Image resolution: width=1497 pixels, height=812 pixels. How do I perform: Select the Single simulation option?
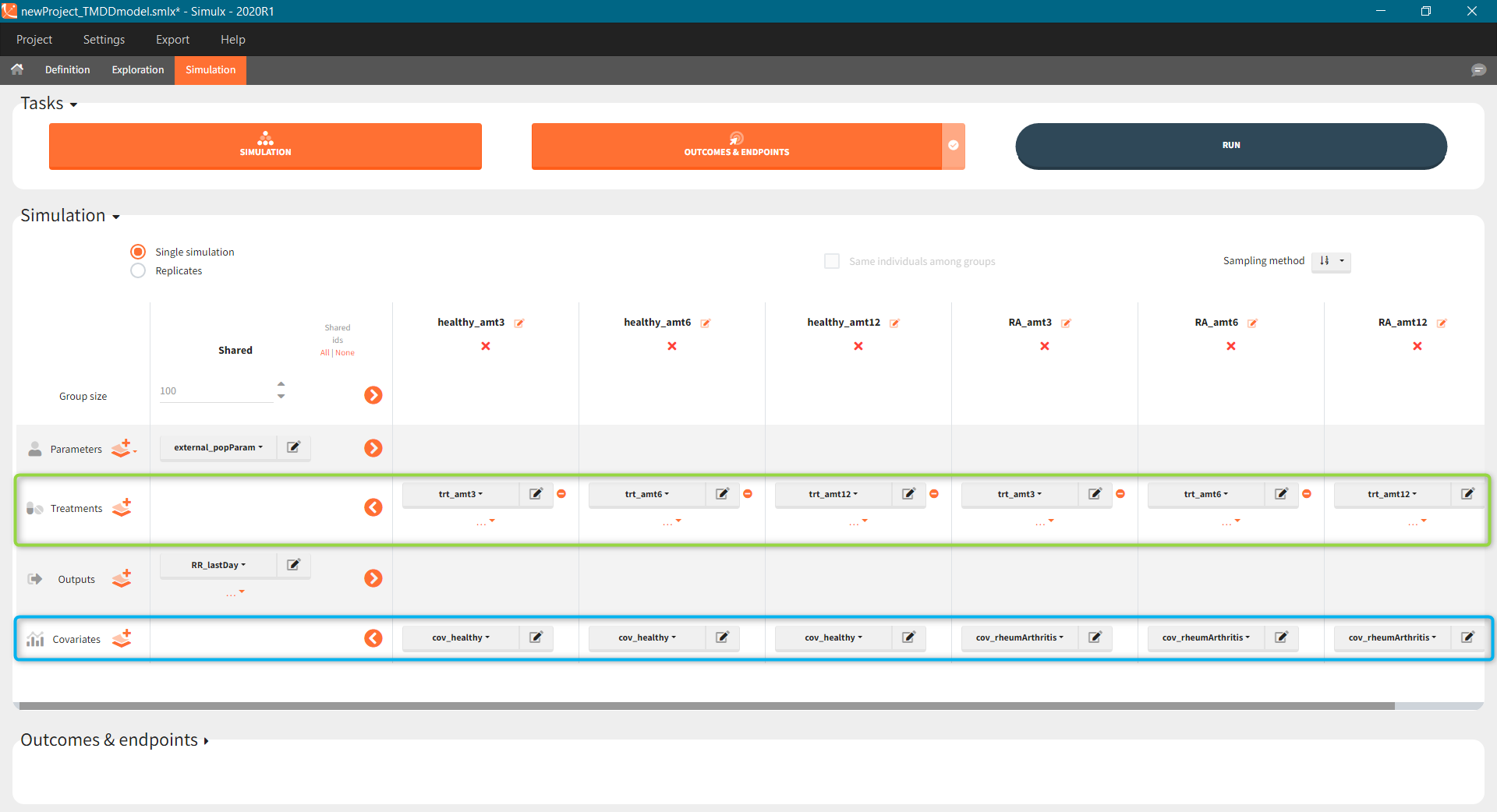pyautogui.click(x=138, y=252)
